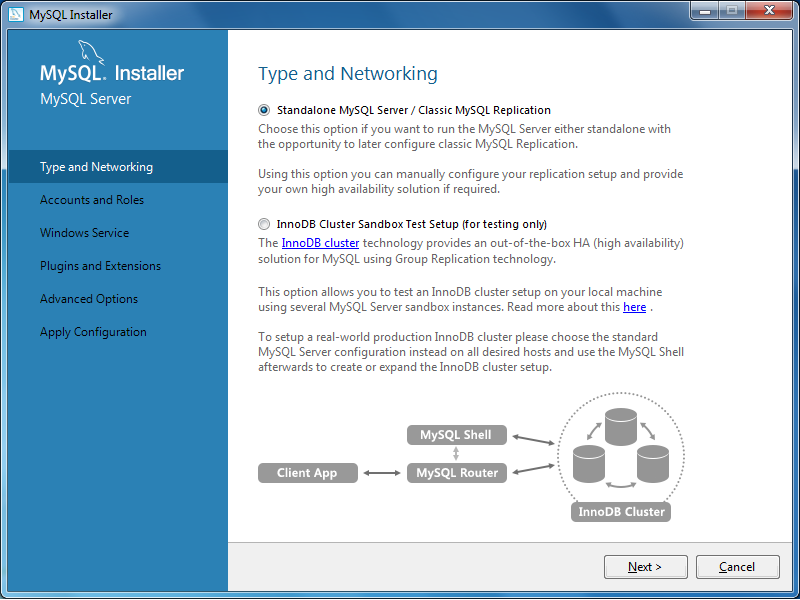800x600 pixels.
Task: Click the bottom-right database cylinder icon
Action: (653, 464)
